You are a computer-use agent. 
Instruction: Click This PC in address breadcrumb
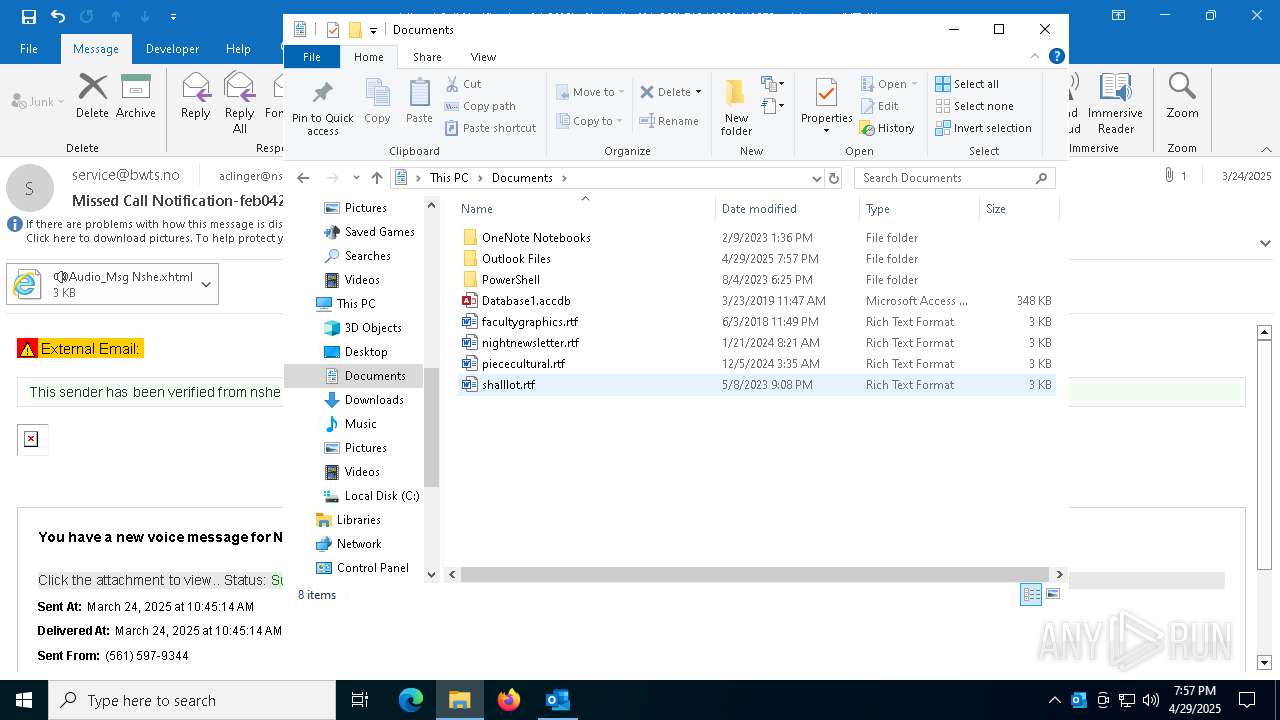pyautogui.click(x=449, y=178)
